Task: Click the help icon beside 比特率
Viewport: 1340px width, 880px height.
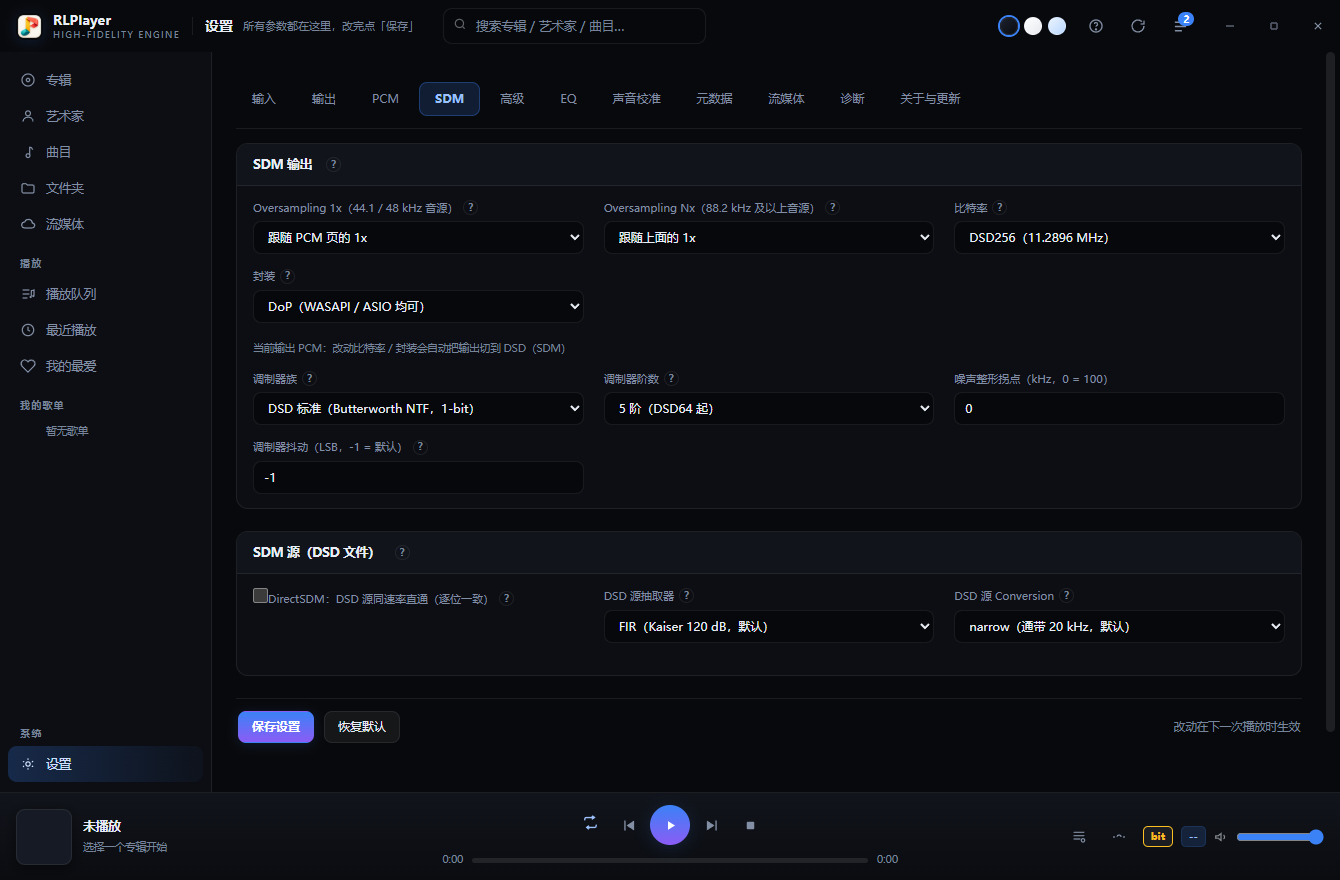Action: [x=999, y=208]
